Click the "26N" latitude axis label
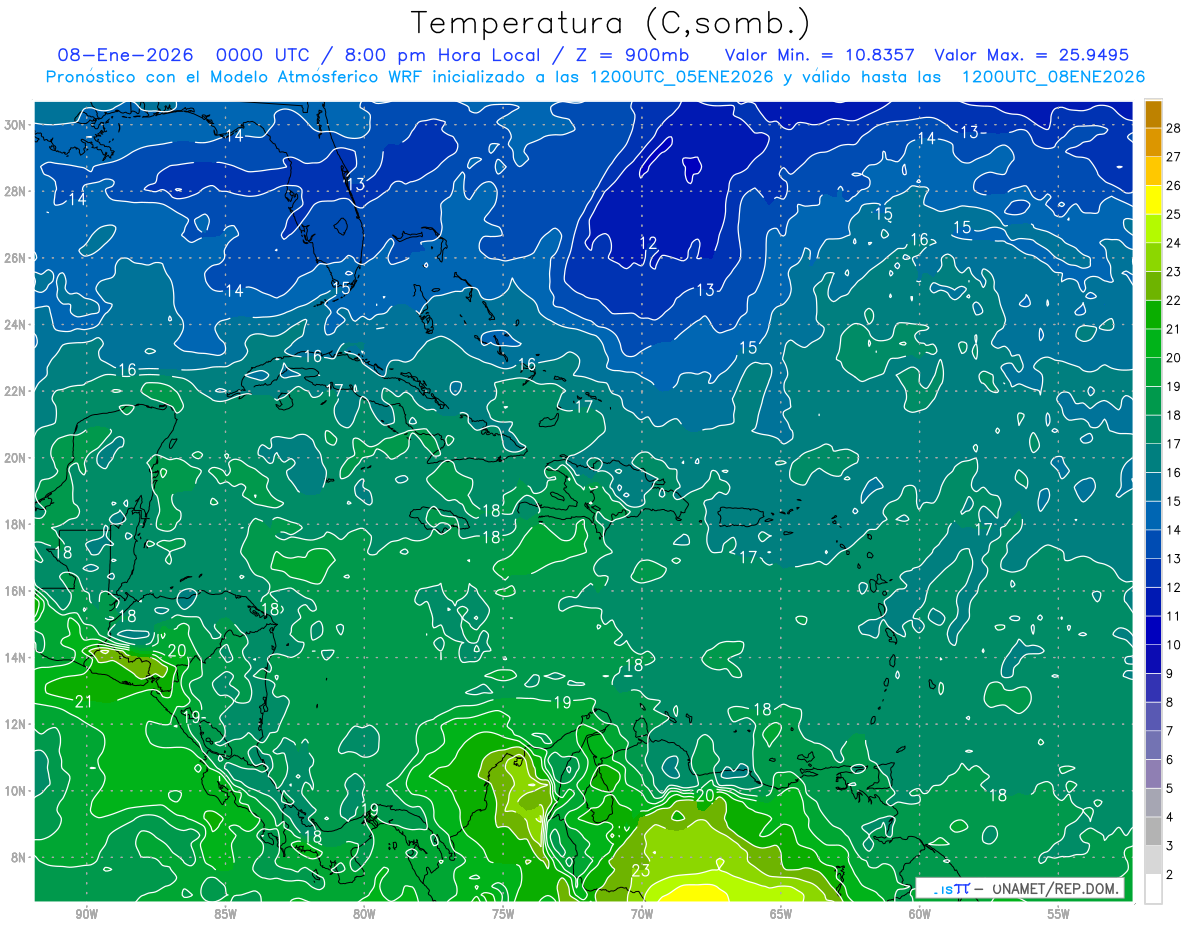The image size is (1200, 927). click(16, 257)
